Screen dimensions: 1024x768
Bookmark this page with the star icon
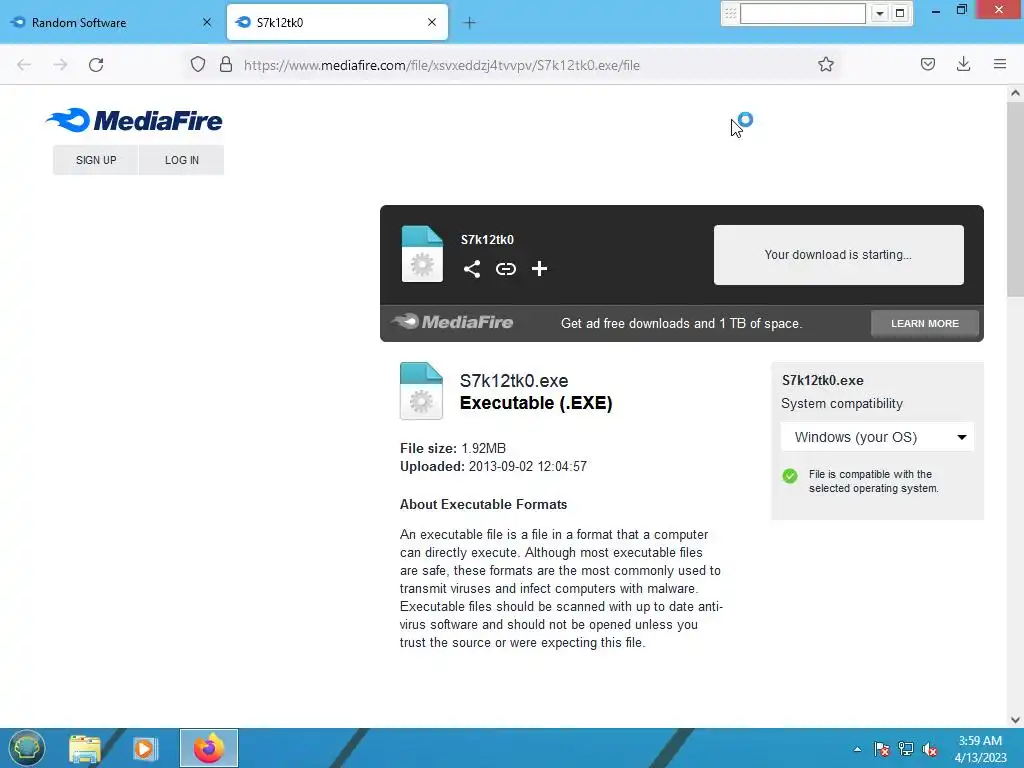point(826,64)
